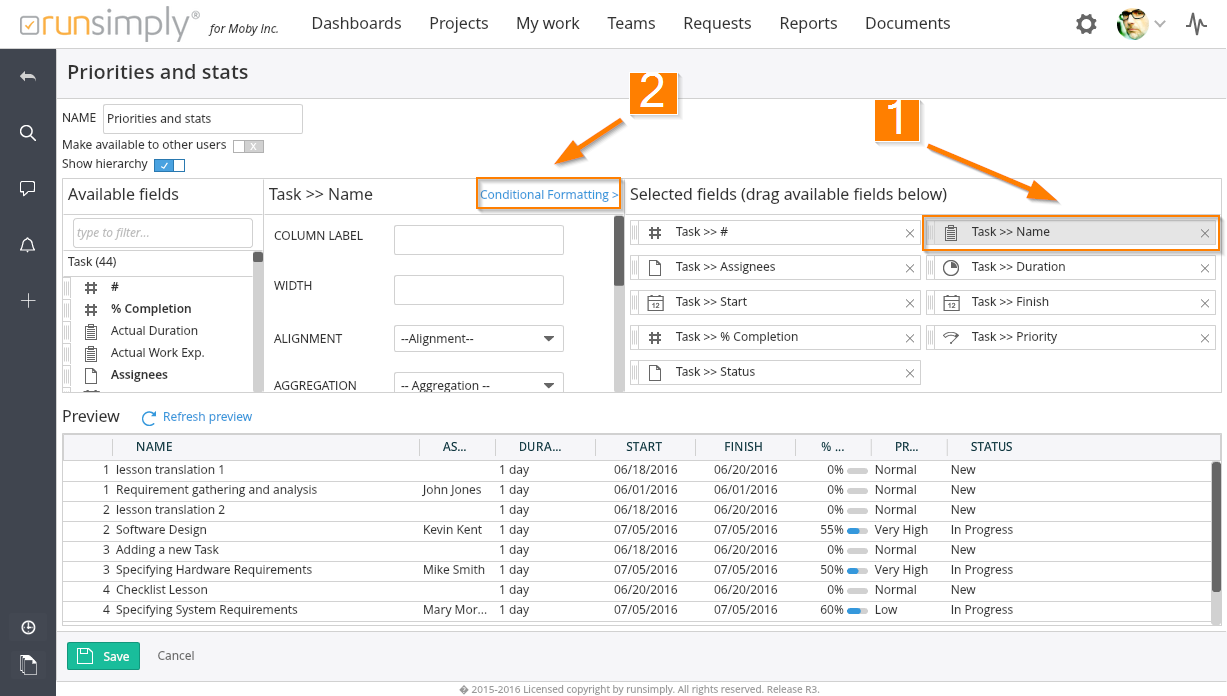This screenshot has height=696, width=1227.
Task: Click the back arrow in the sidebar
Action: [28, 77]
